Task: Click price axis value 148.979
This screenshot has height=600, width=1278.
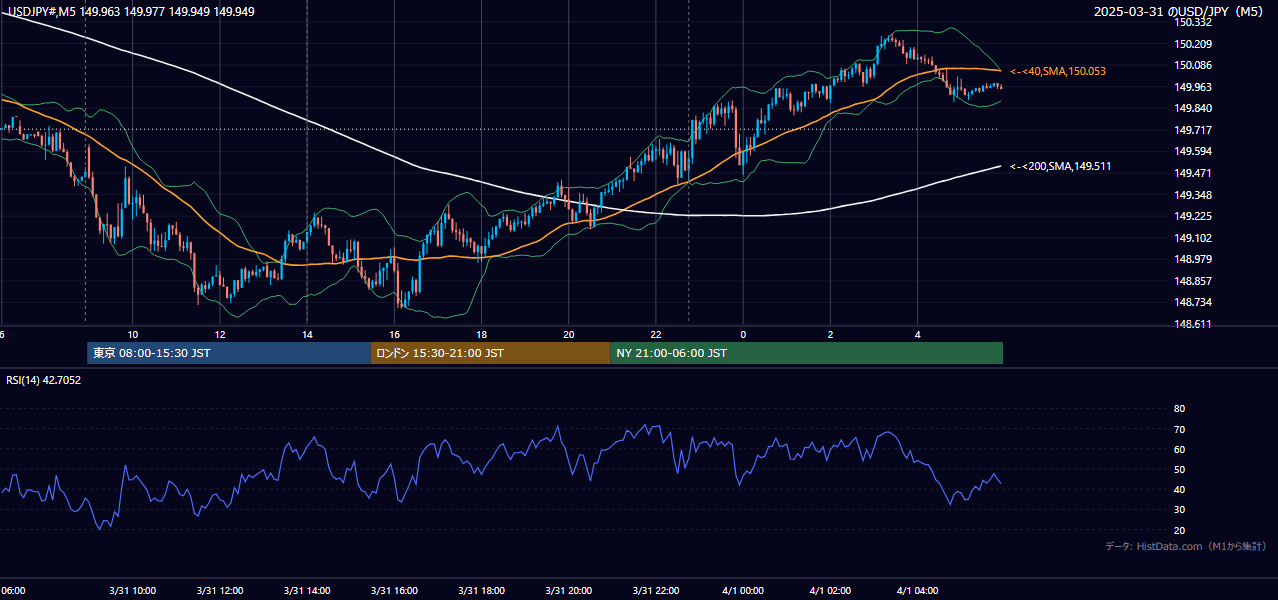Action: pos(1193,259)
